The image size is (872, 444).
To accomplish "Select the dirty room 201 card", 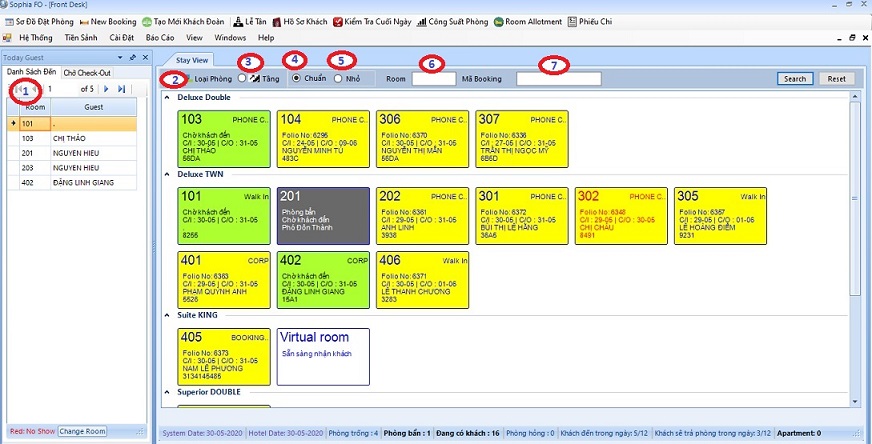I will coord(323,216).
